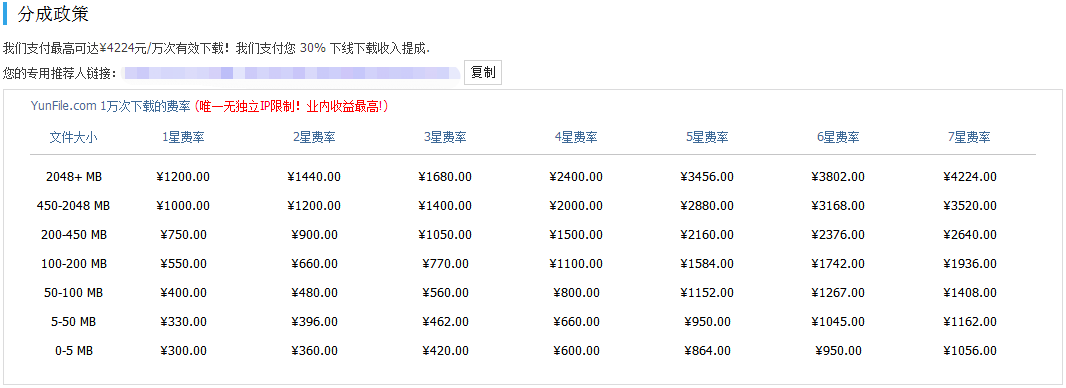Screen dimensions: 1066x388
Task: Click the ¥1267.00 rate cell
Action: click(838, 293)
